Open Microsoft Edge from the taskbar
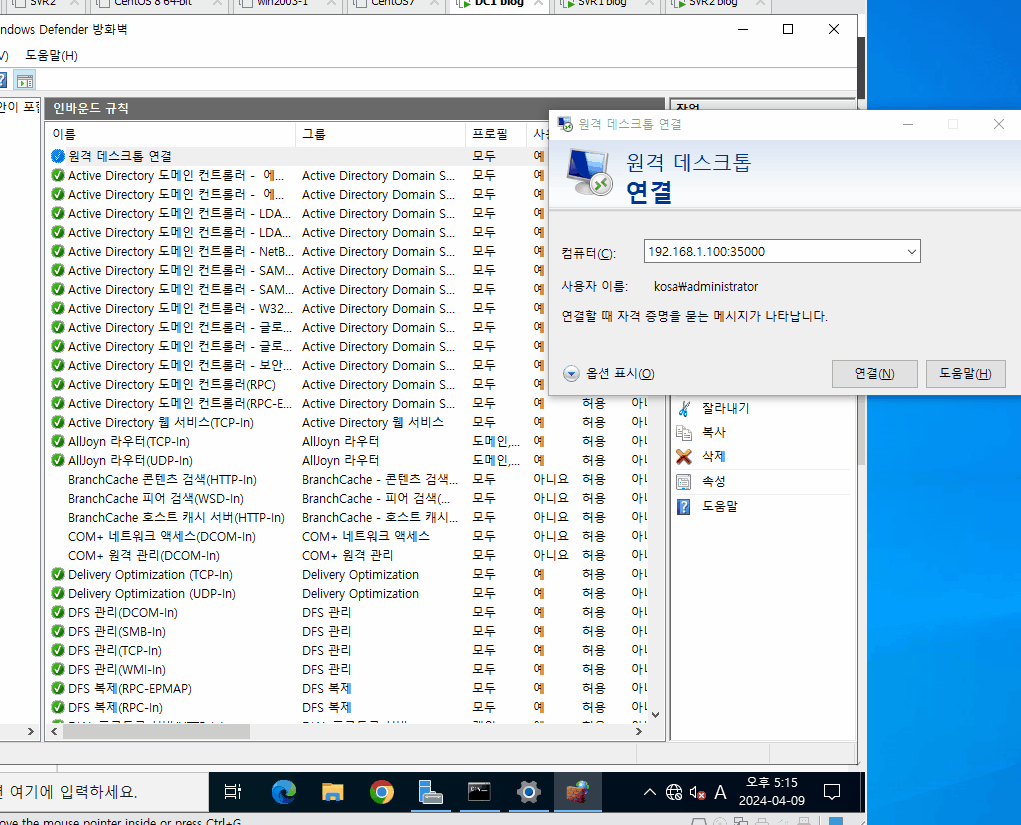Viewport: 1021px width, 825px height. 283,792
